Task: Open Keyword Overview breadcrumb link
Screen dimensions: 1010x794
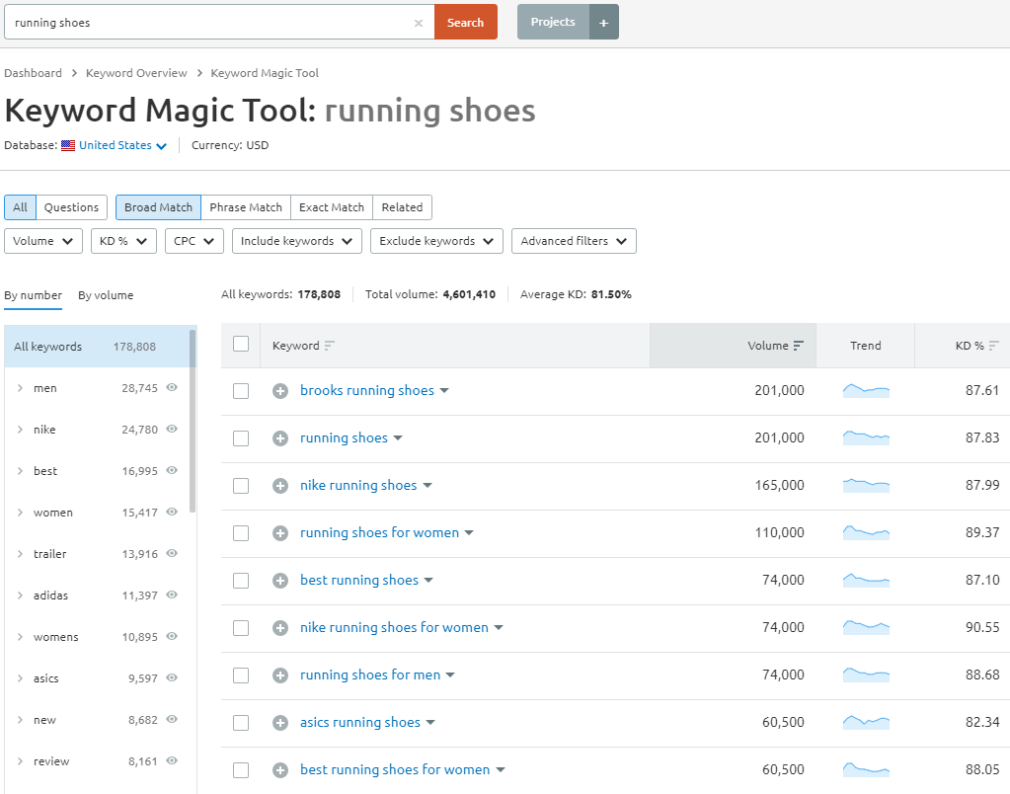Action: (x=137, y=73)
